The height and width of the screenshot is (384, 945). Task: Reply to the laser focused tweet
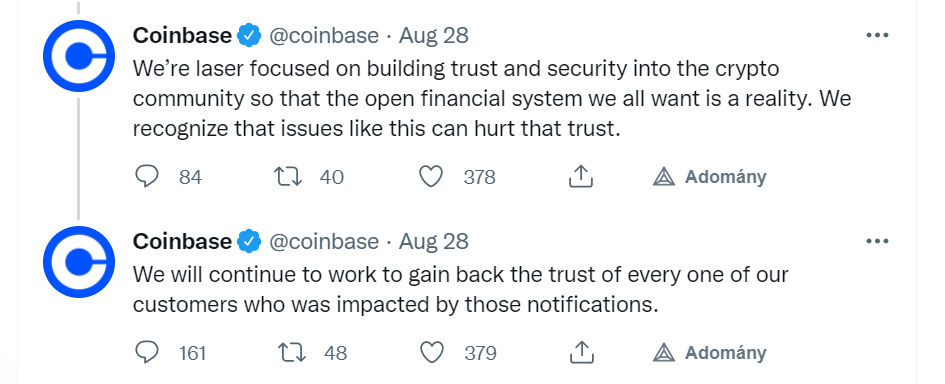click(x=146, y=177)
